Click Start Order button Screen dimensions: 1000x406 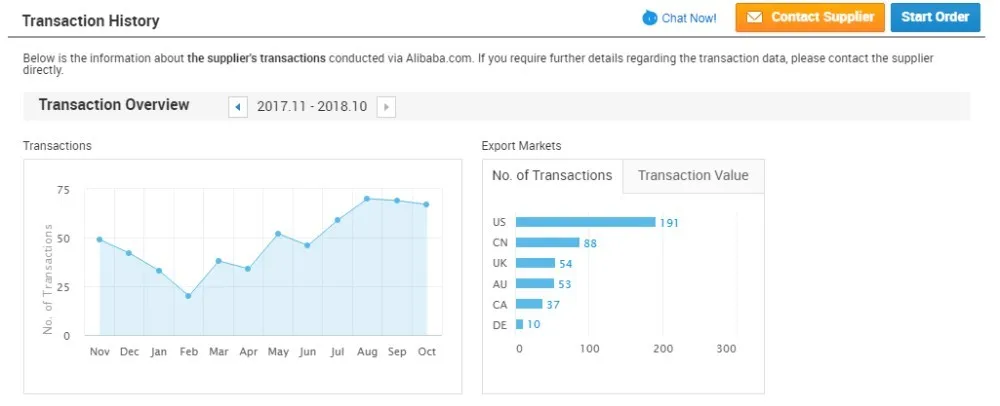coord(935,17)
